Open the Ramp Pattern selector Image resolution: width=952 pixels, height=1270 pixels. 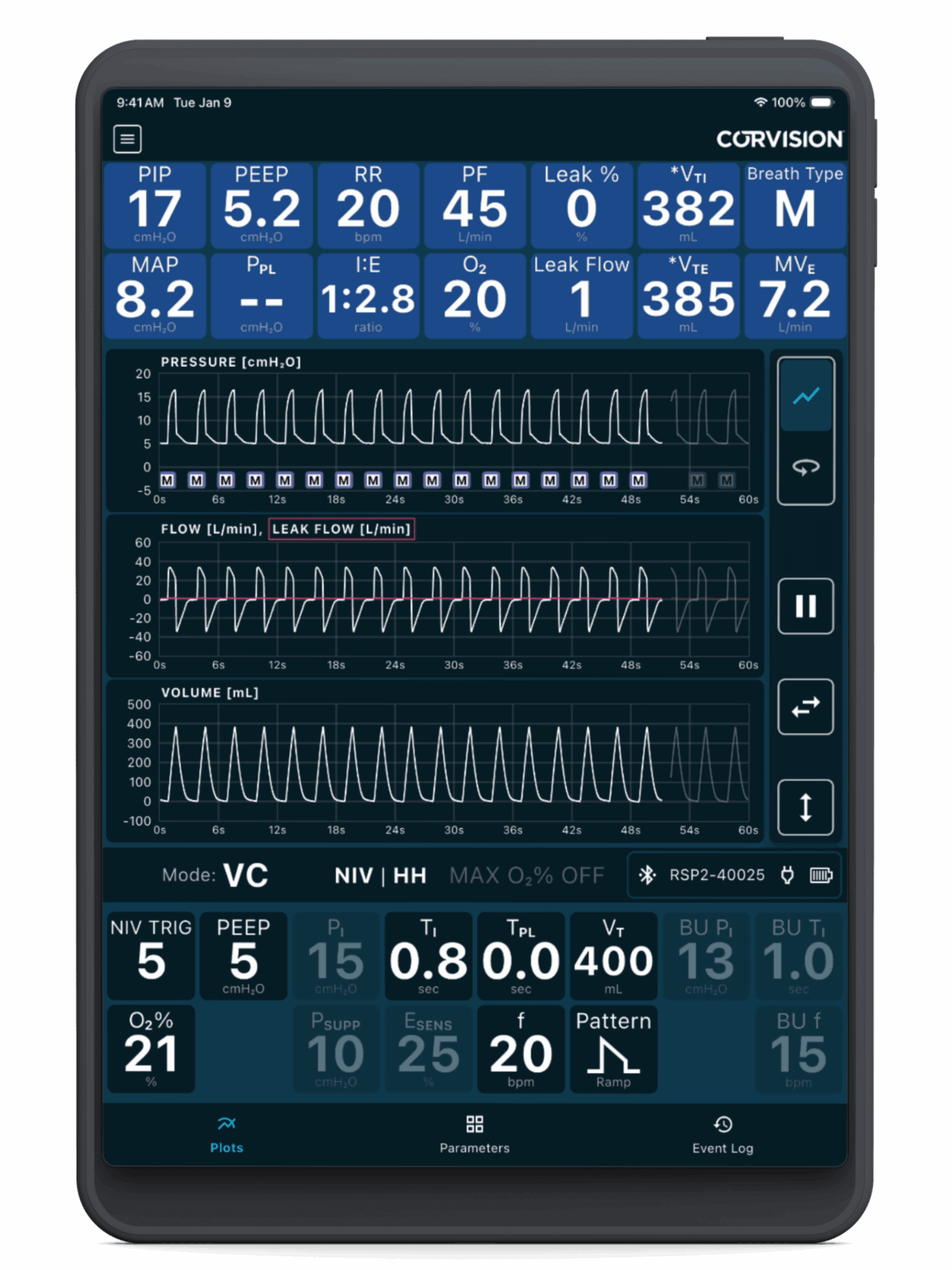(613, 1049)
